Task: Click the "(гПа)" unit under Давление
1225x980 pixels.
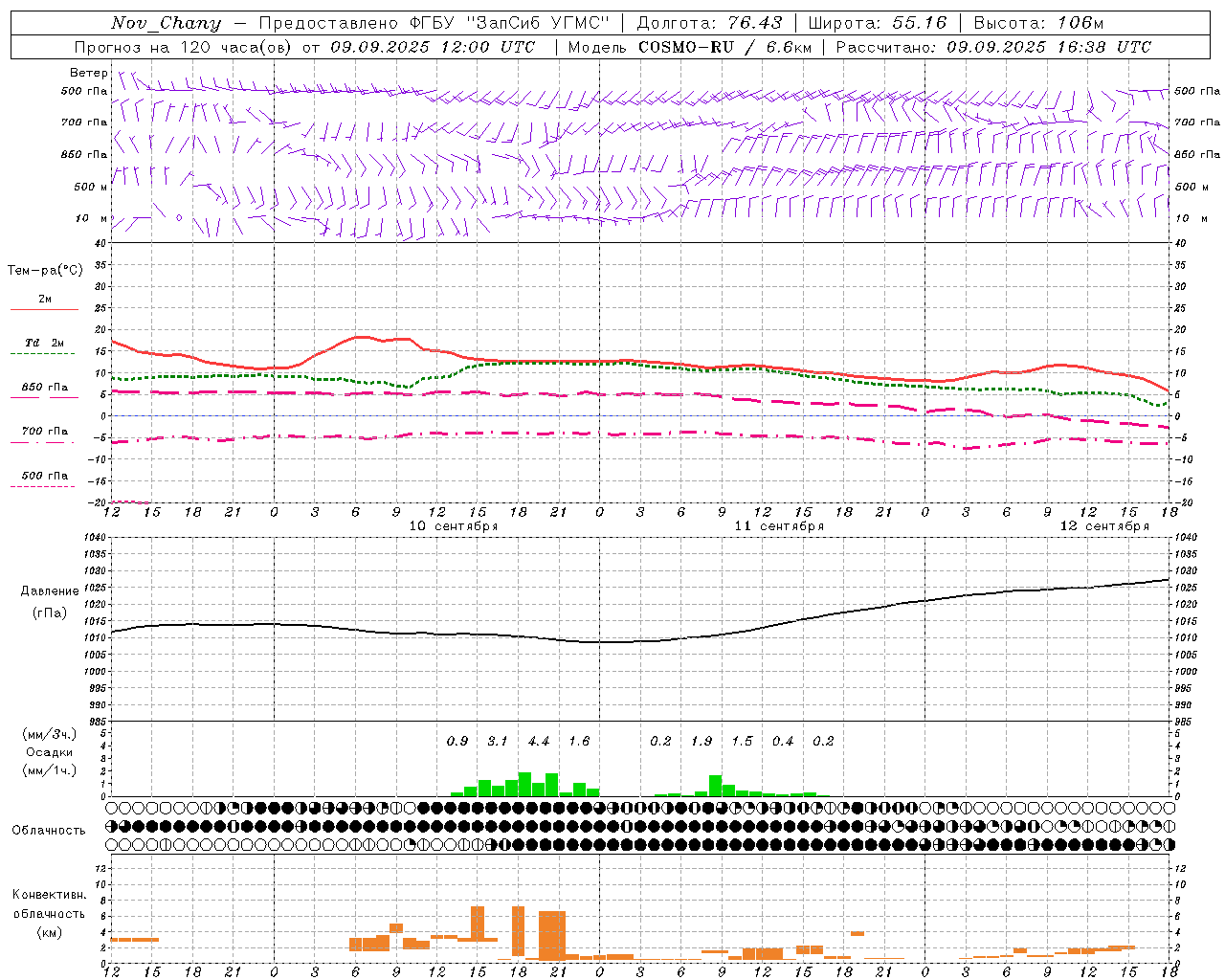Action: click(50, 613)
